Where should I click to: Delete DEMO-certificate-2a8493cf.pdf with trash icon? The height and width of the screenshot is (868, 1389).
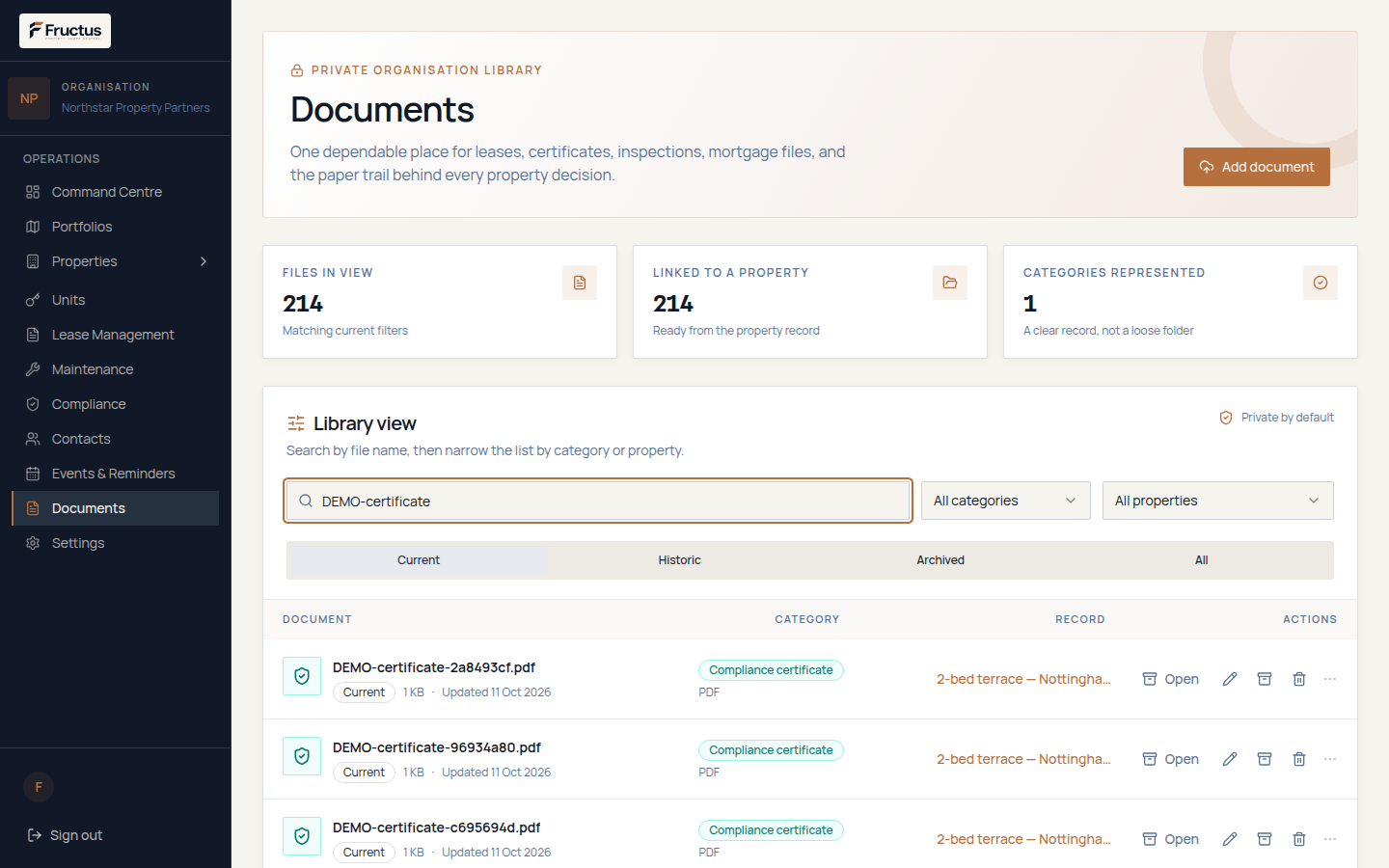pos(1299,679)
